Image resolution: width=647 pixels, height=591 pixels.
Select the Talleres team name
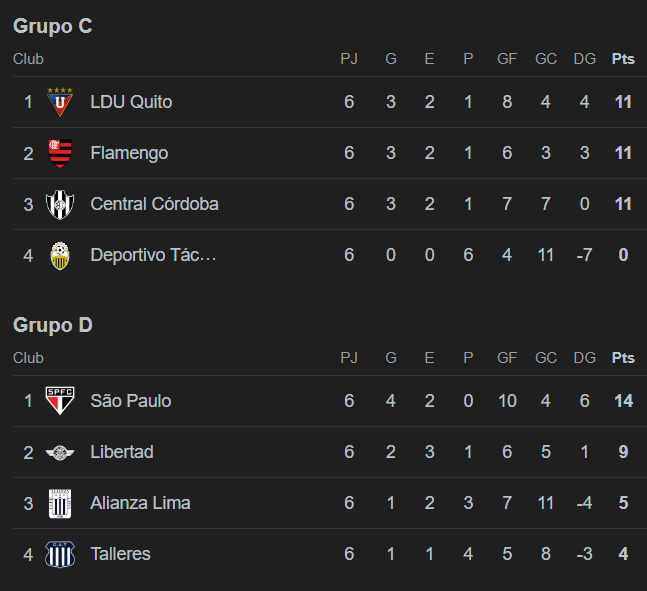click(120, 554)
